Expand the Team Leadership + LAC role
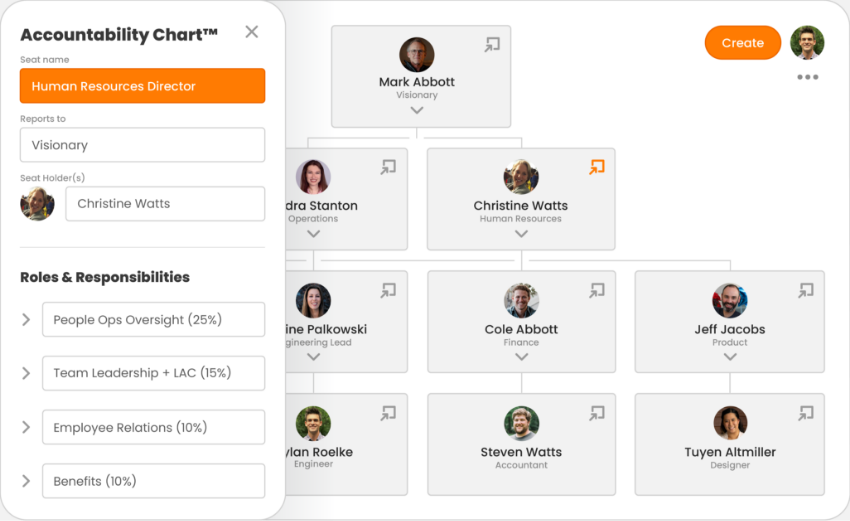The width and height of the screenshot is (850, 521). click(26, 373)
